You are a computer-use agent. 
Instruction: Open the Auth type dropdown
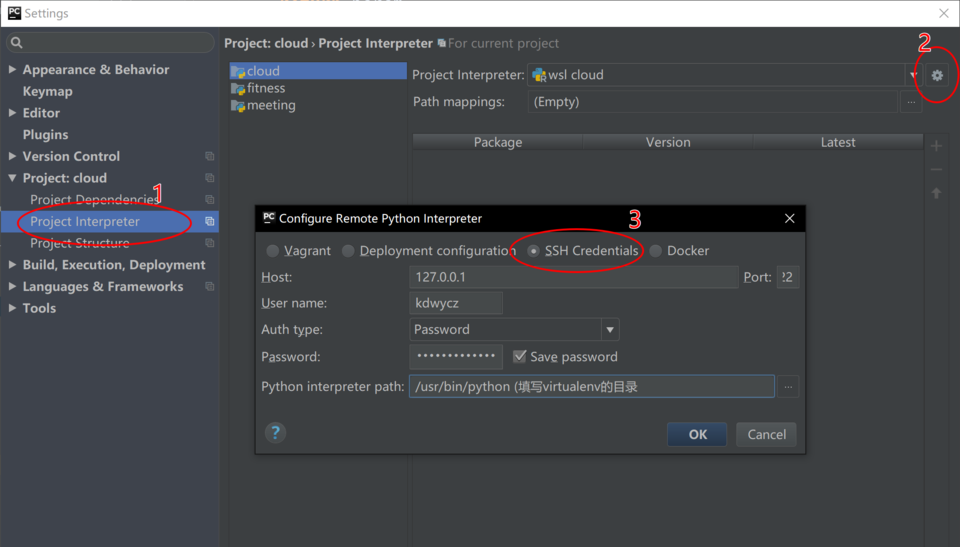click(609, 330)
